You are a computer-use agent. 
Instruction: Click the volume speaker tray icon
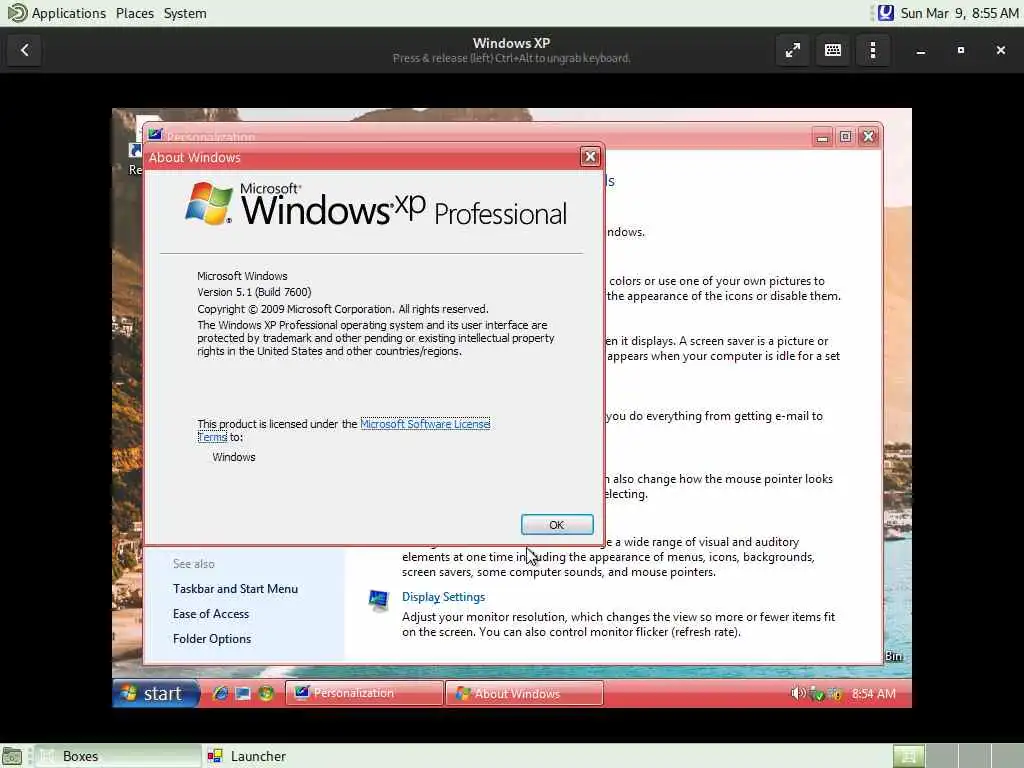797,694
